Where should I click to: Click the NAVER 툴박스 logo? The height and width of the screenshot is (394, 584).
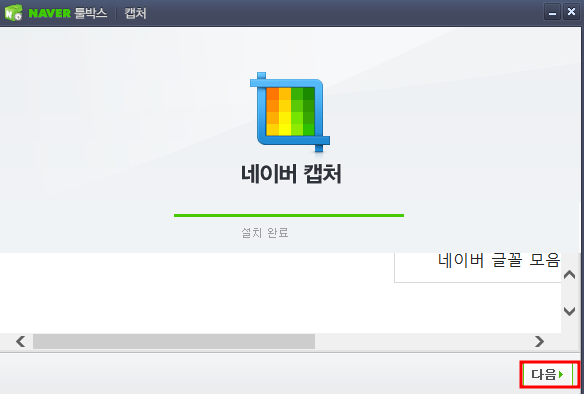tap(56, 13)
